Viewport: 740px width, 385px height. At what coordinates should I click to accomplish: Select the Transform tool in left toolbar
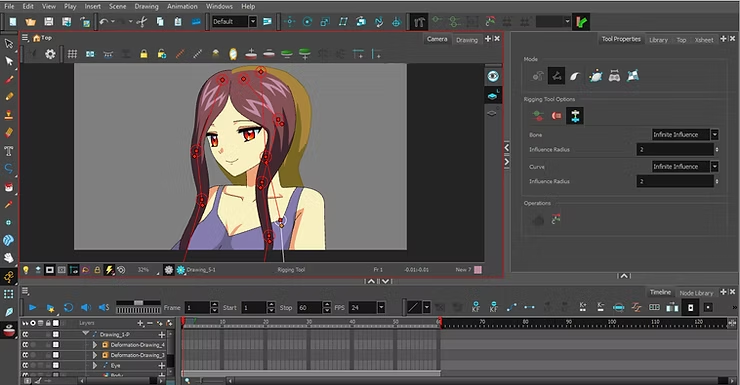click(x=8, y=43)
